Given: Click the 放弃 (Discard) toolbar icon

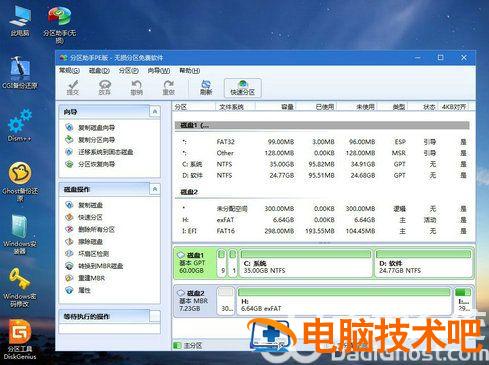Looking at the screenshot, I should coord(105,88).
